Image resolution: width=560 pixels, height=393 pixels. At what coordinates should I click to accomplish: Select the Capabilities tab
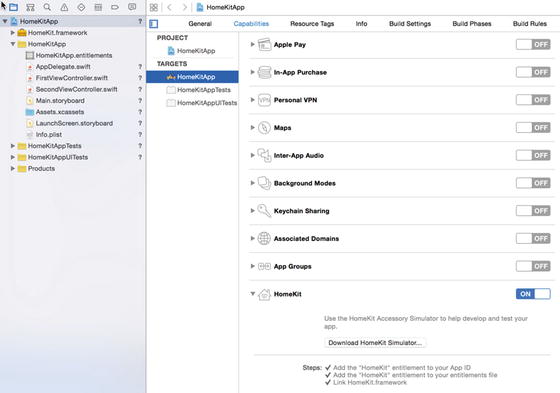(x=251, y=24)
